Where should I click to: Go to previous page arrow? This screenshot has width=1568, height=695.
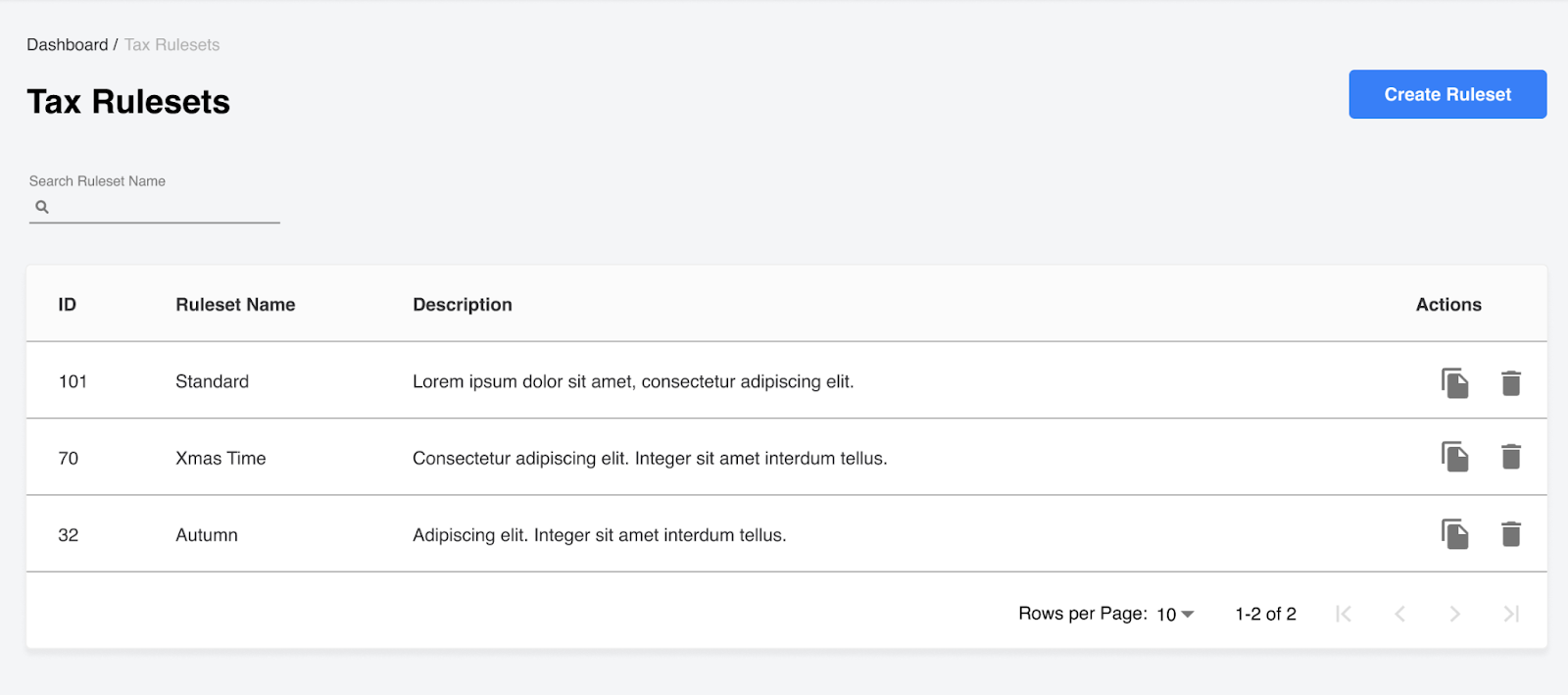point(1399,614)
